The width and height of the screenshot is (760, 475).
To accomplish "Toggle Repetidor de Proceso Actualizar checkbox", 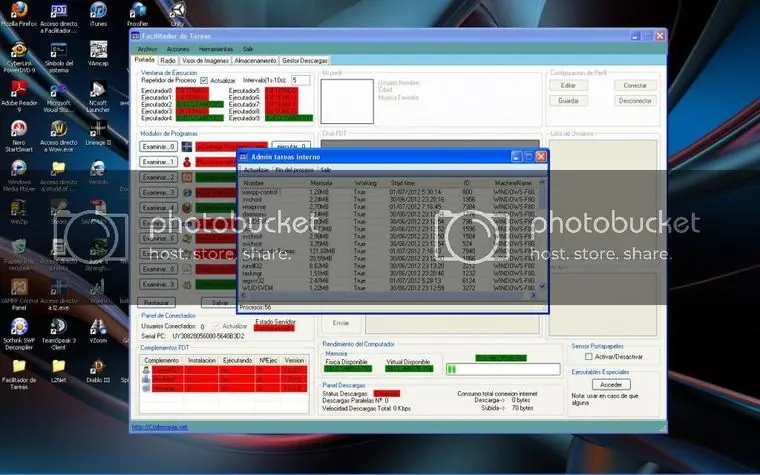I will (204, 80).
